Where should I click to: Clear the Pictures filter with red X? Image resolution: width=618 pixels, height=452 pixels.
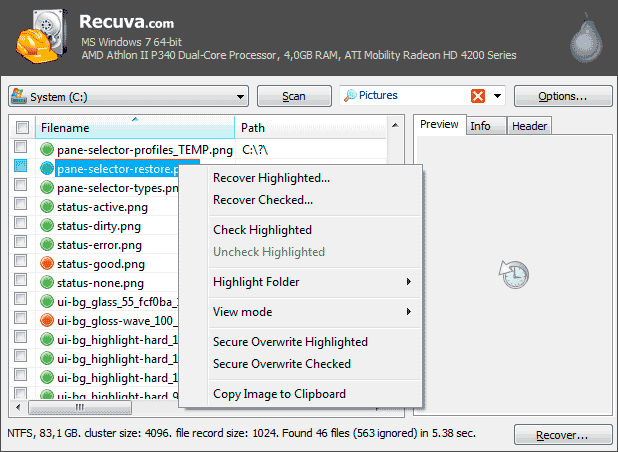coord(478,96)
